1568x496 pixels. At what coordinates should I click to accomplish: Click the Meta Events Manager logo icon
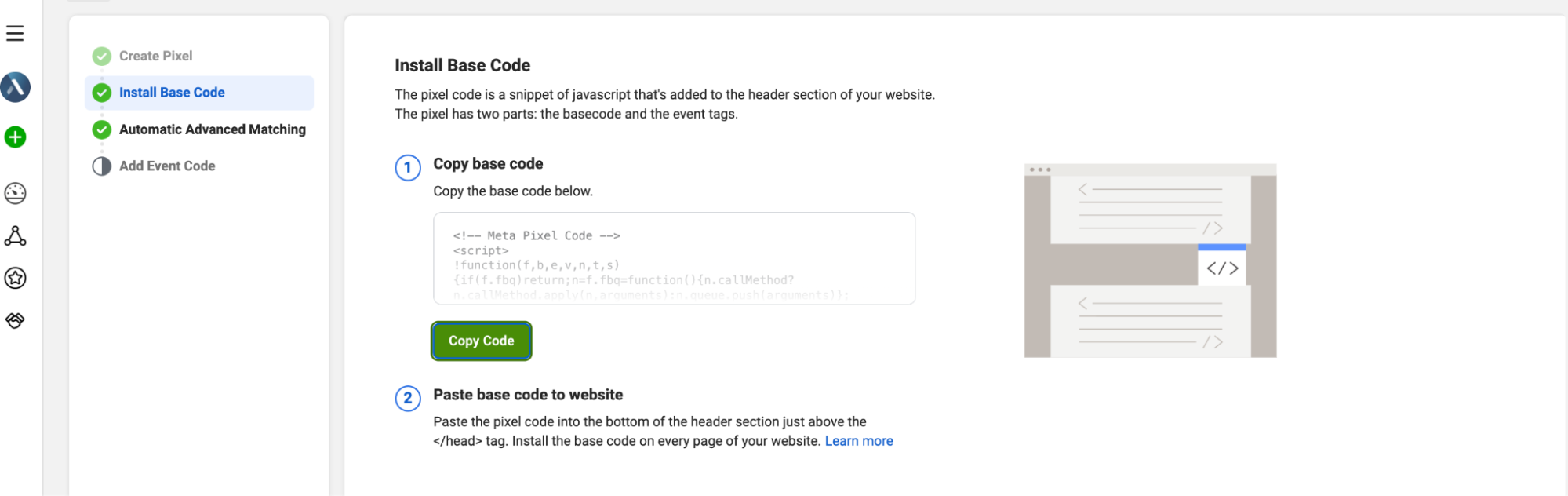coord(15,88)
